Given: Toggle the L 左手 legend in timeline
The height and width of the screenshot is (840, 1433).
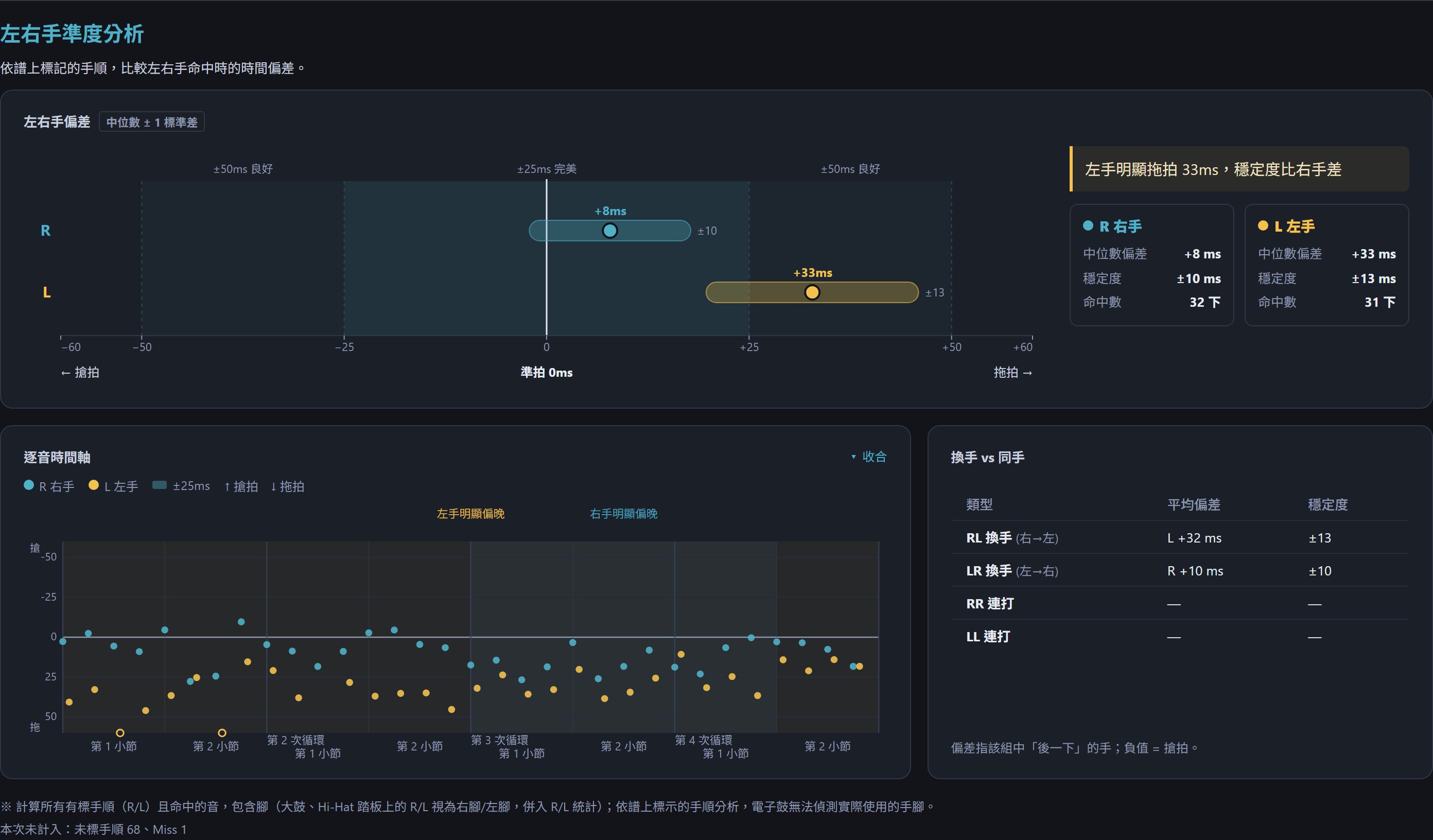Looking at the screenshot, I should (x=113, y=486).
